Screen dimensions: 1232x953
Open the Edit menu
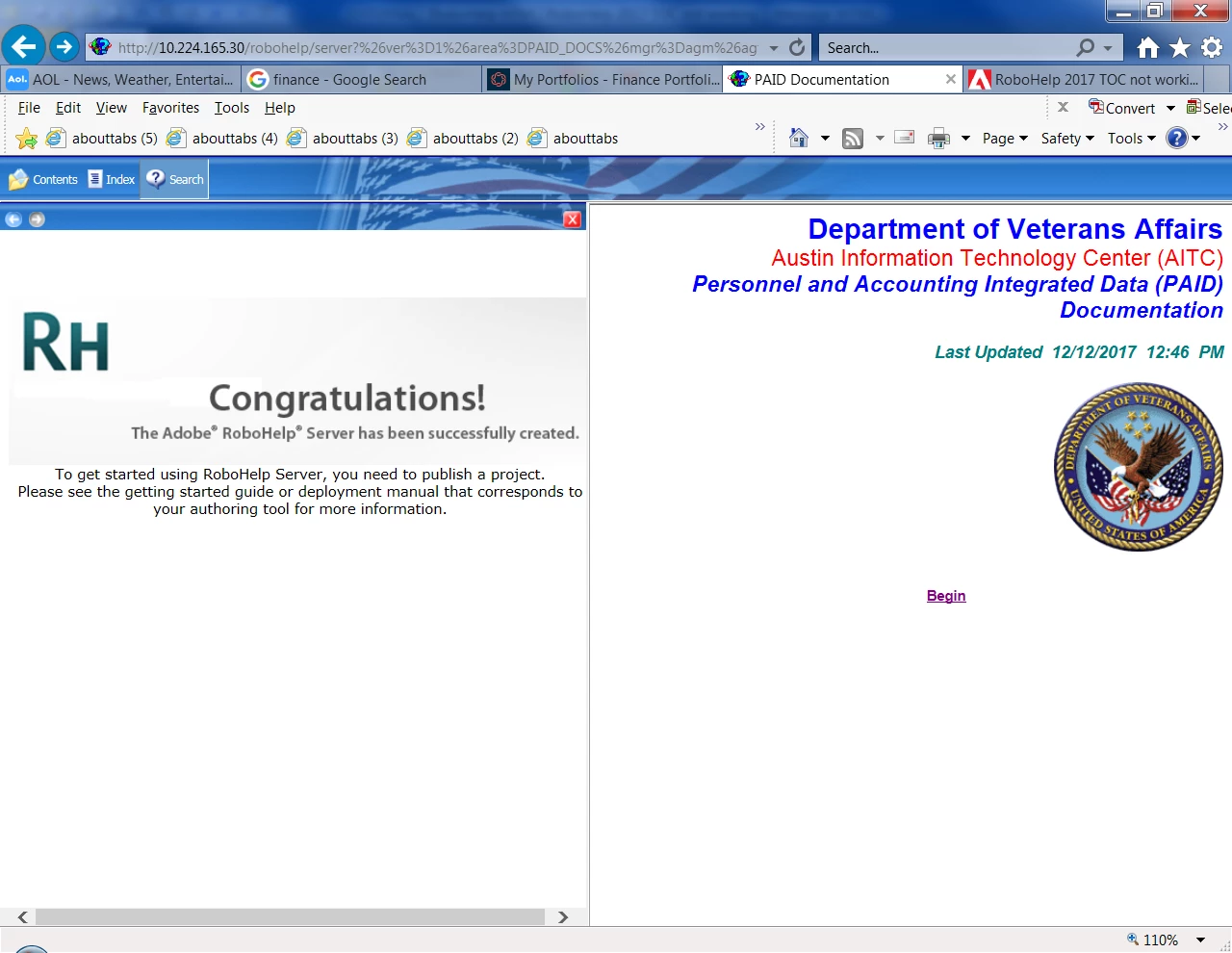[68, 108]
